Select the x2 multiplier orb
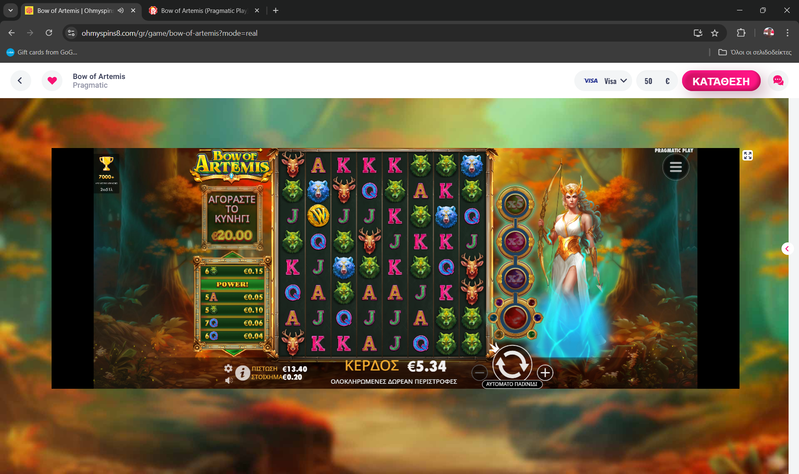Image resolution: width=799 pixels, height=474 pixels. point(515,278)
